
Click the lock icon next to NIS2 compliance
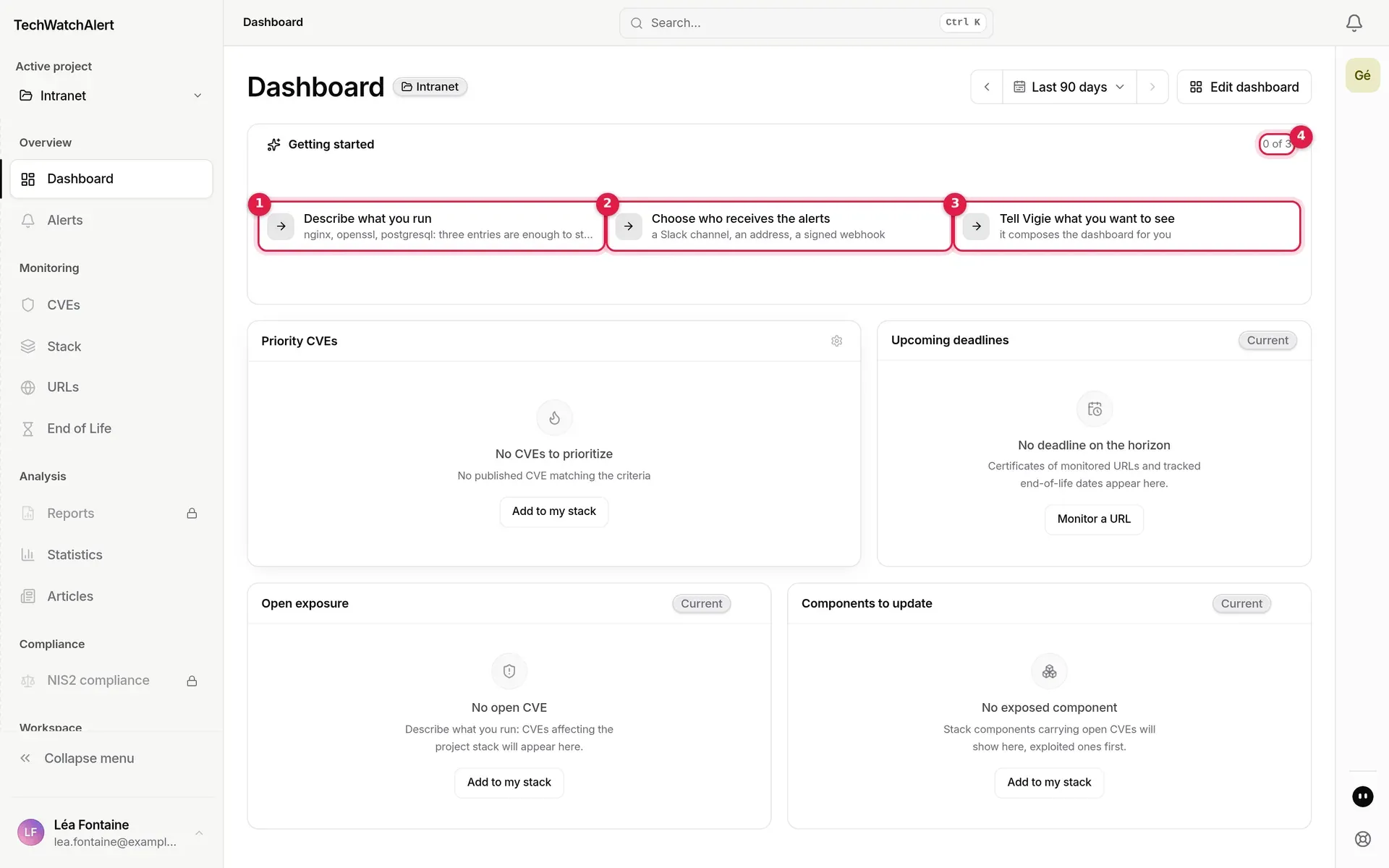[192, 681]
